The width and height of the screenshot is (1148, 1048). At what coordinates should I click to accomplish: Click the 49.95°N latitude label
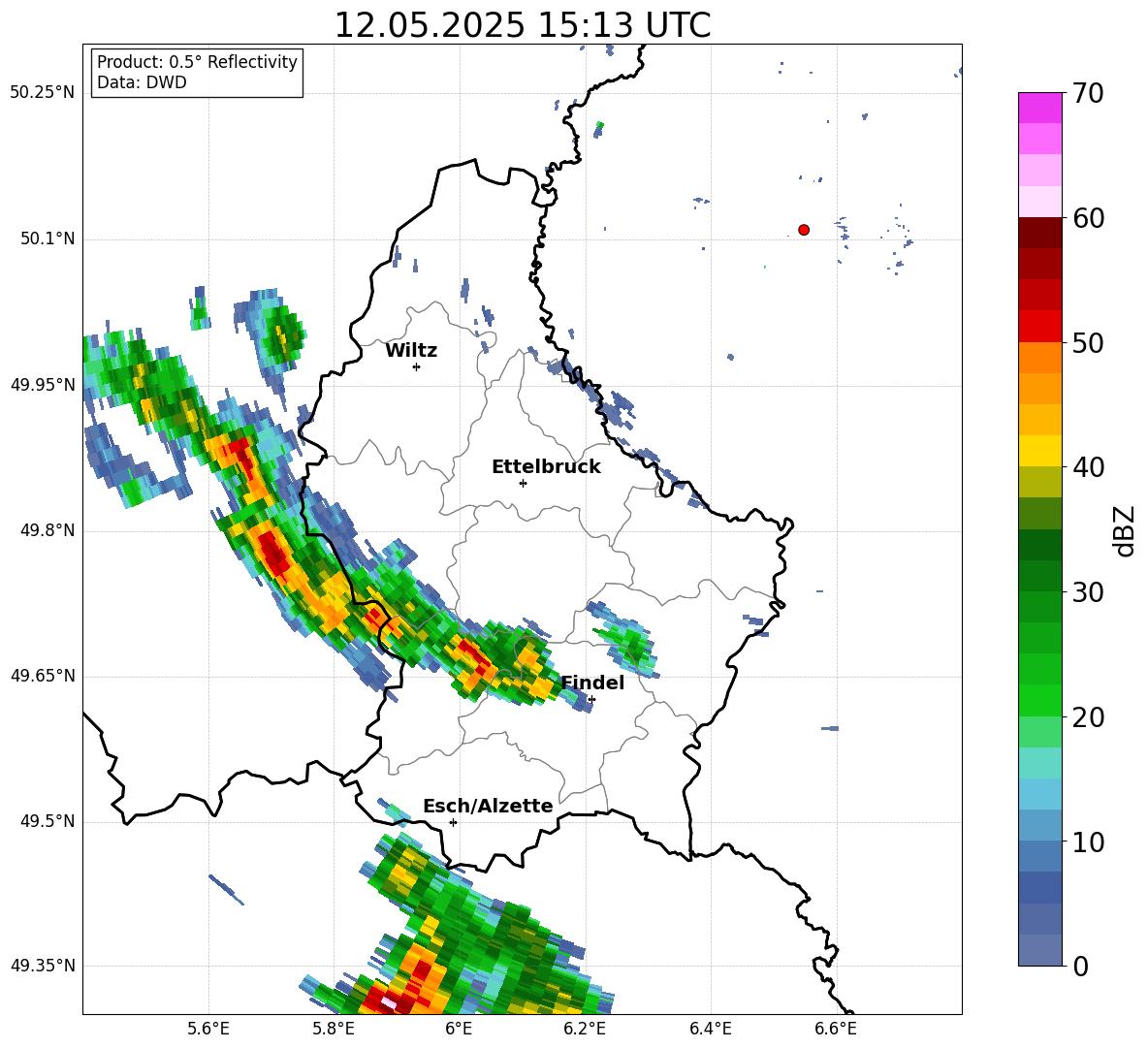(43, 384)
